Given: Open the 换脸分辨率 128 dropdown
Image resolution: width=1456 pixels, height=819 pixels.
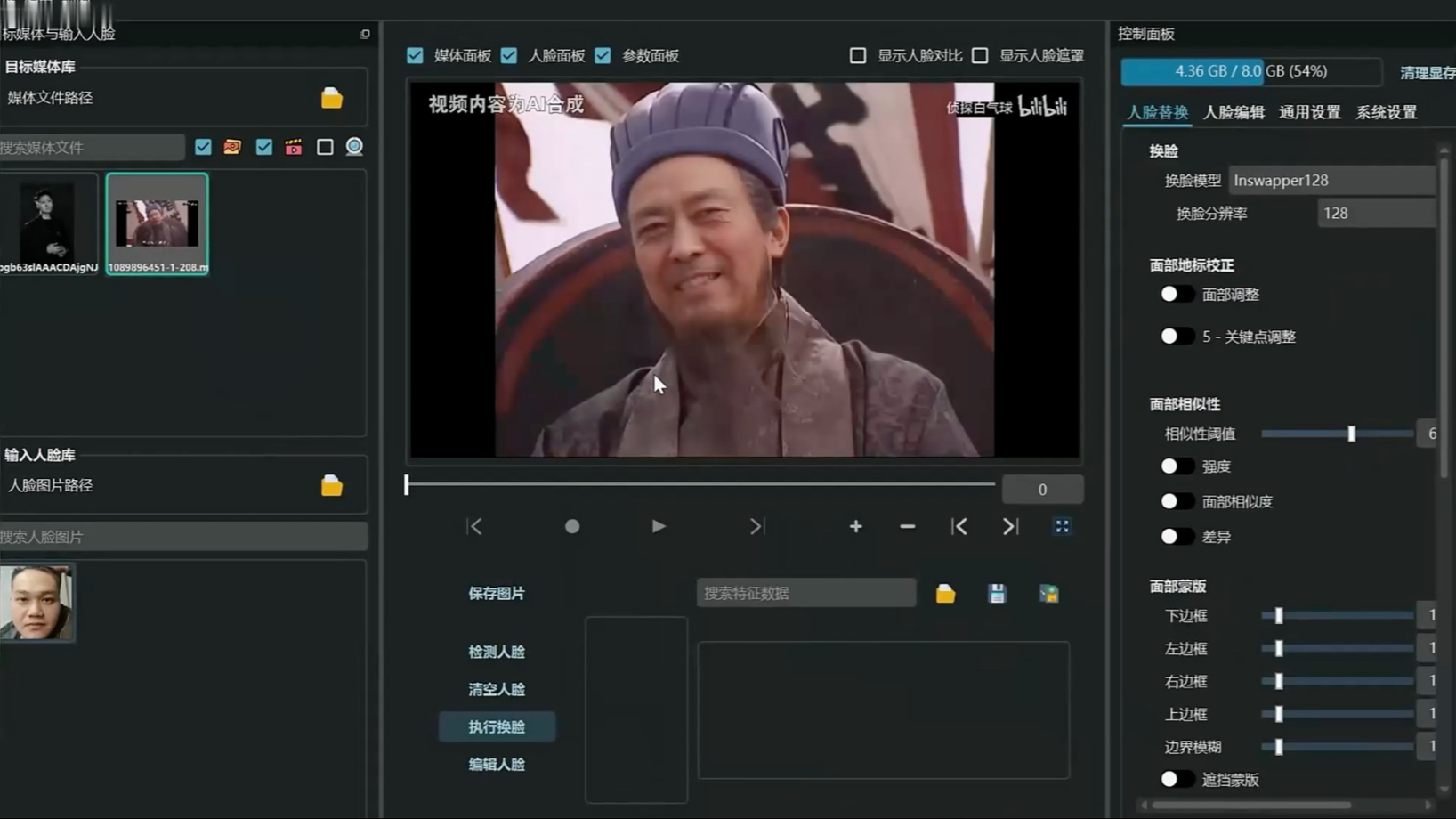Looking at the screenshot, I should point(1376,213).
